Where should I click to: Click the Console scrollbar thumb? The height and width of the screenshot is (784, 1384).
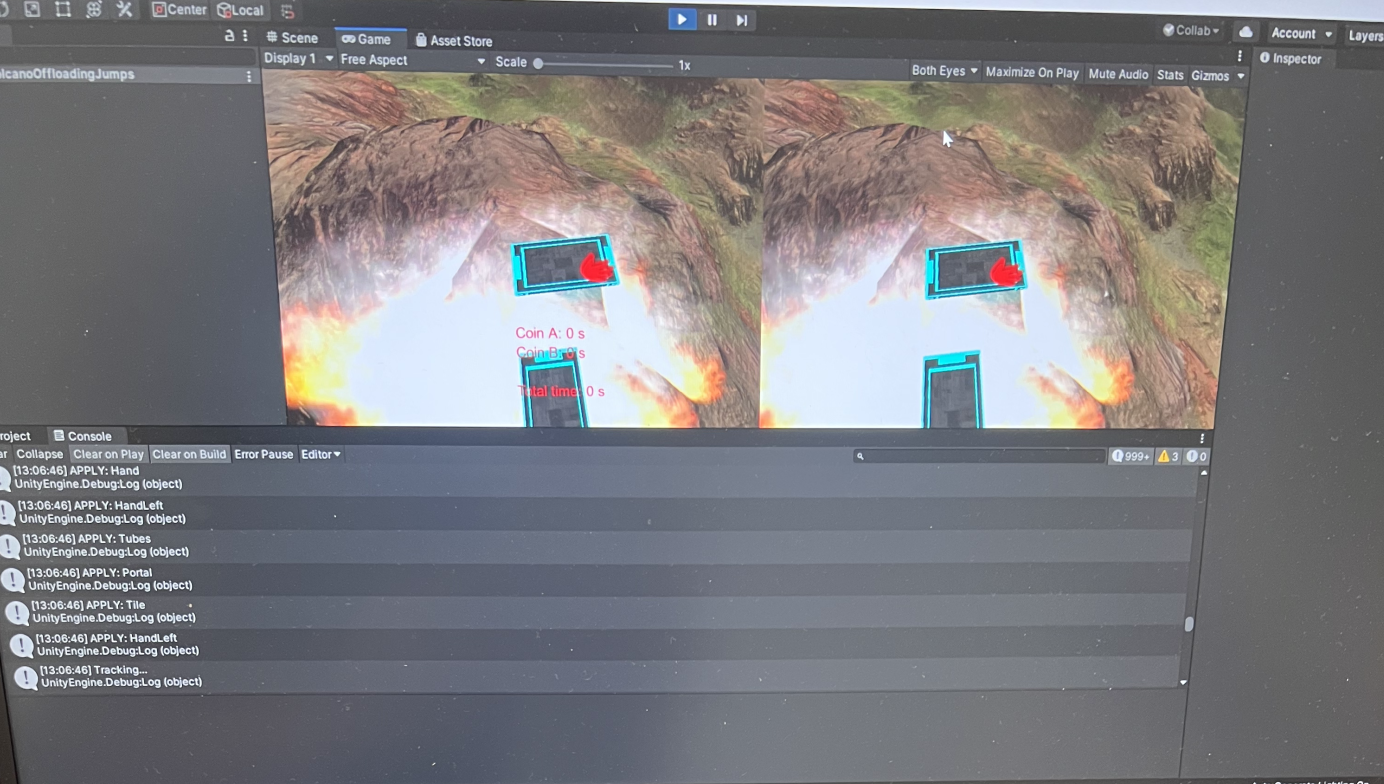point(1189,624)
